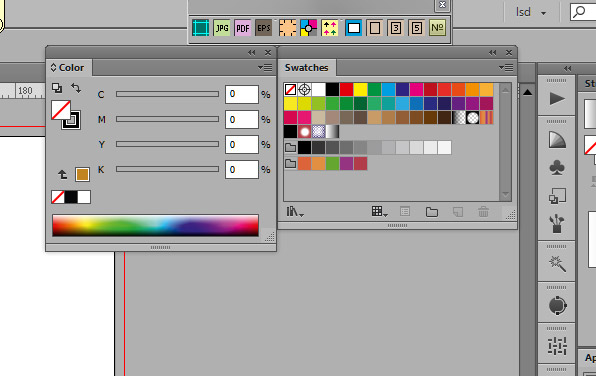The width and height of the screenshot is (596, 376).
Task: Select the grayscale color group folder
Action: [290, 147]
